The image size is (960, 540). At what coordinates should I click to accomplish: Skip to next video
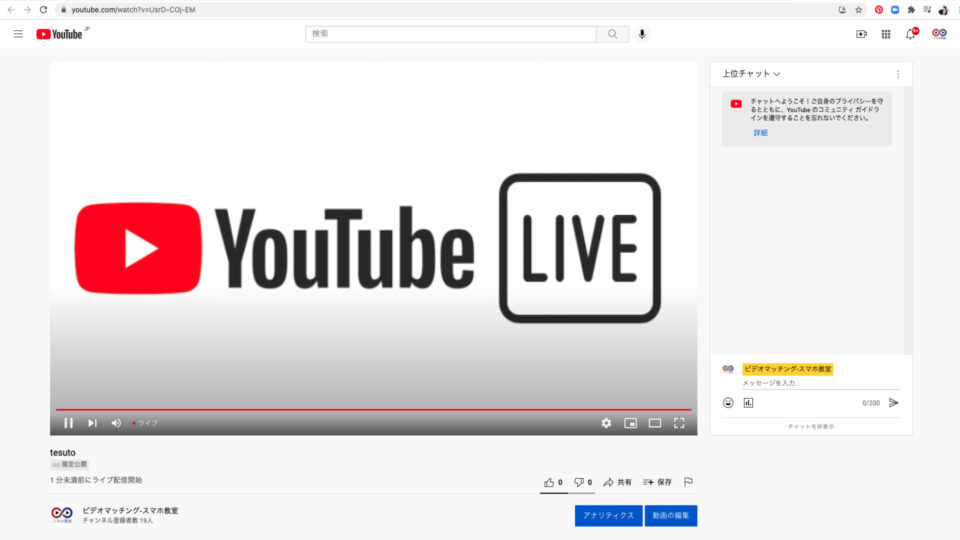(x=92, y=423)
